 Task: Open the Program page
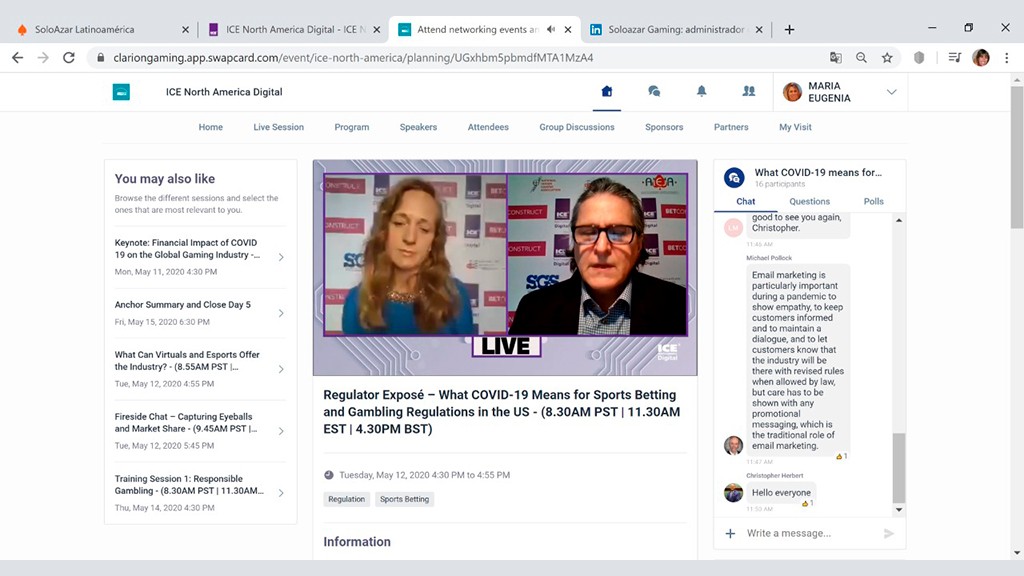tap(351, 127)
